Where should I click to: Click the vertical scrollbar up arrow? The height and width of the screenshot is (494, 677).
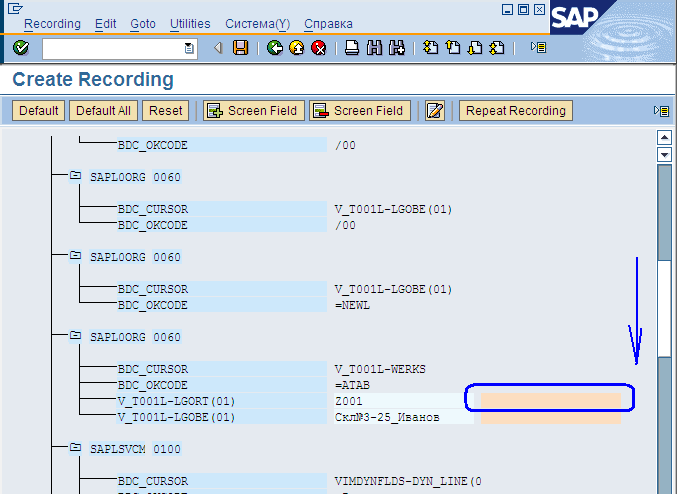point(662,138)
